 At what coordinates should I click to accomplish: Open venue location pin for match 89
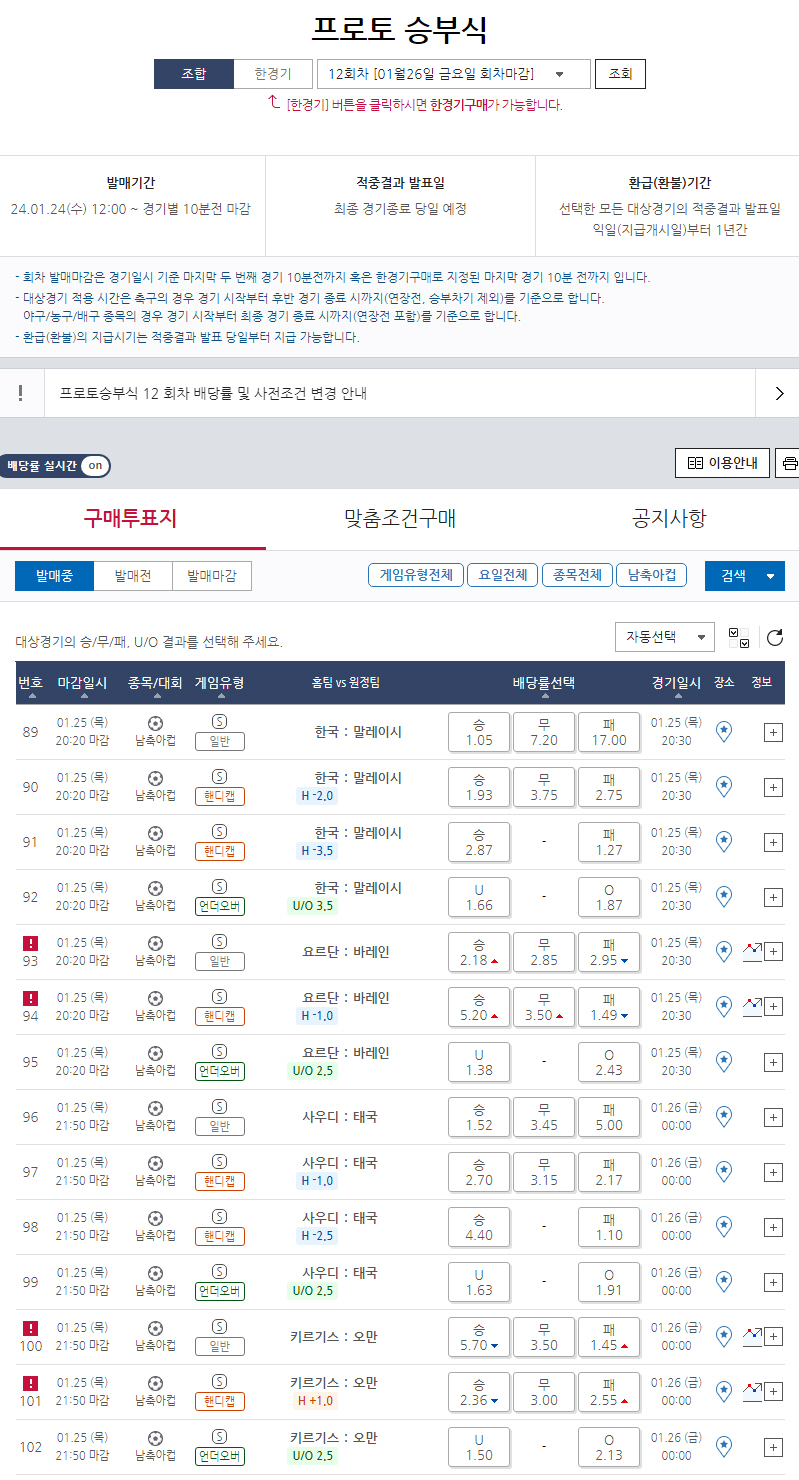(724, 732)
